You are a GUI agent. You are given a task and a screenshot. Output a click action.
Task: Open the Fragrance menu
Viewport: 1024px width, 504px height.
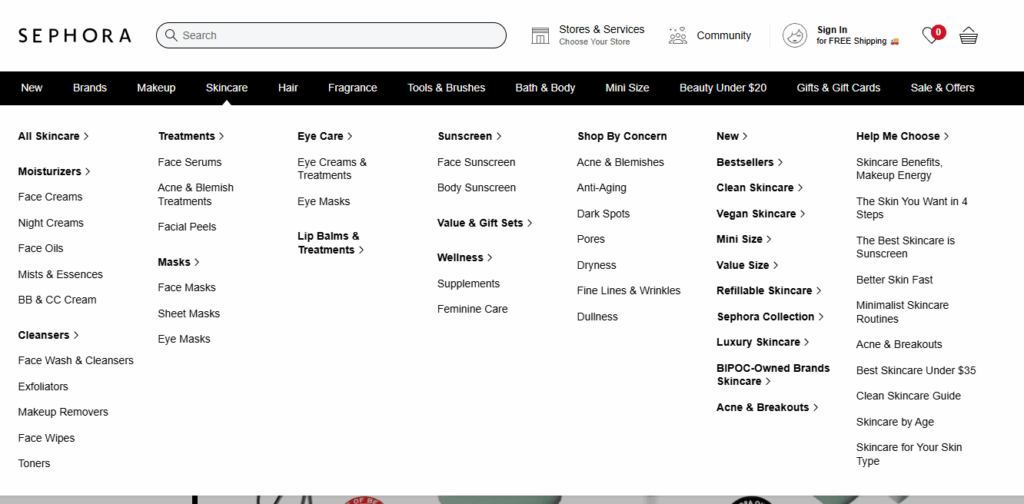(353, 87)
